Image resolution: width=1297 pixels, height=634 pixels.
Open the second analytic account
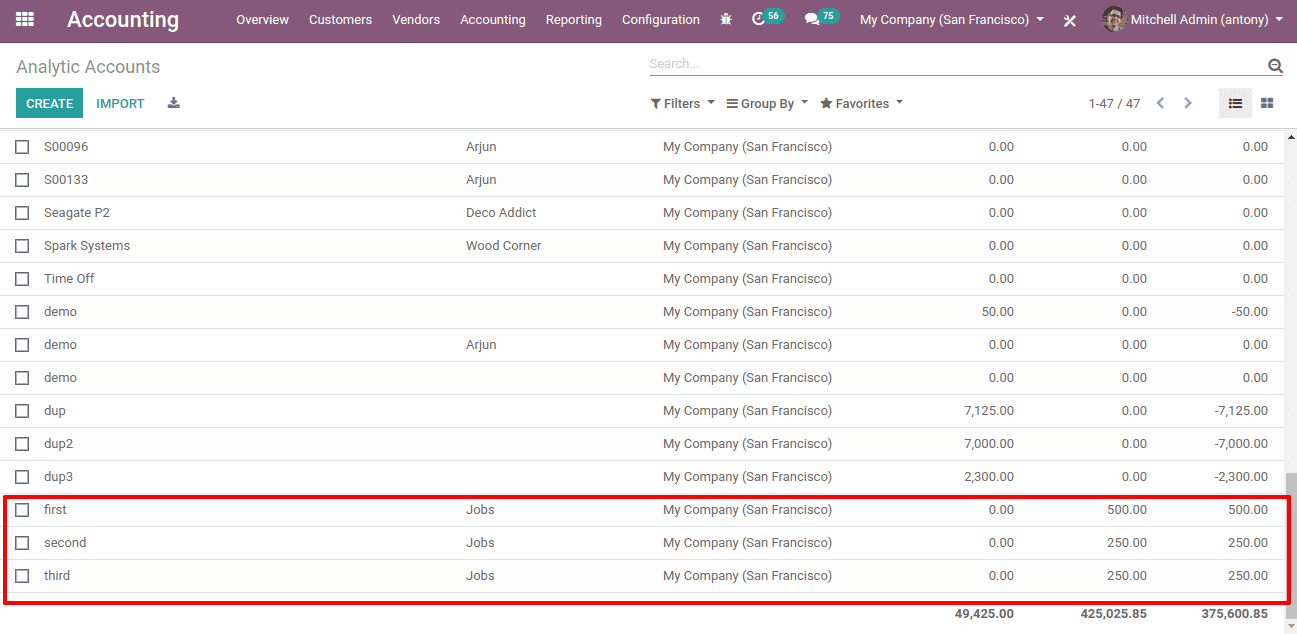65,543
